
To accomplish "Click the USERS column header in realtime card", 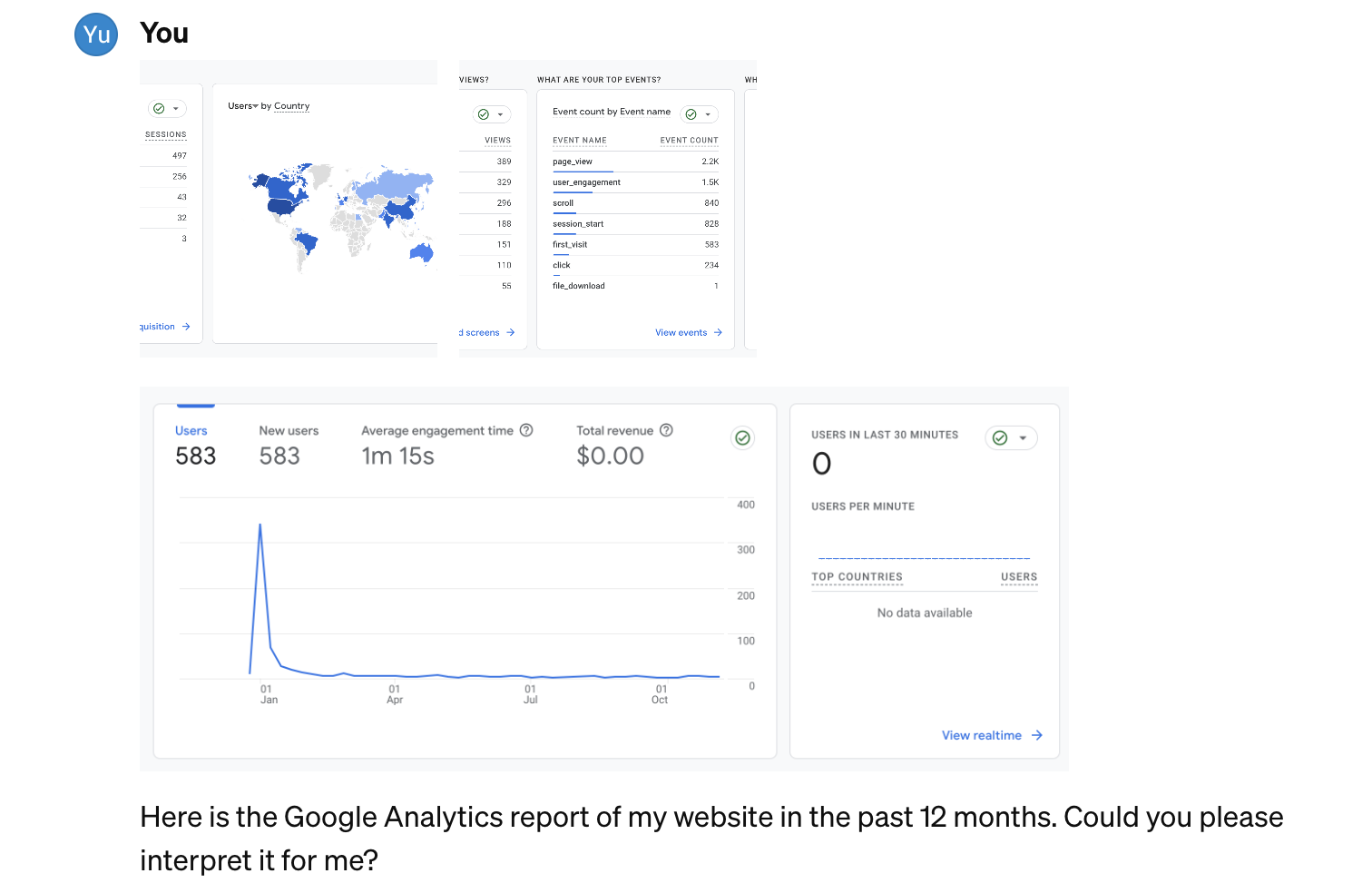I will [1019, 577].
